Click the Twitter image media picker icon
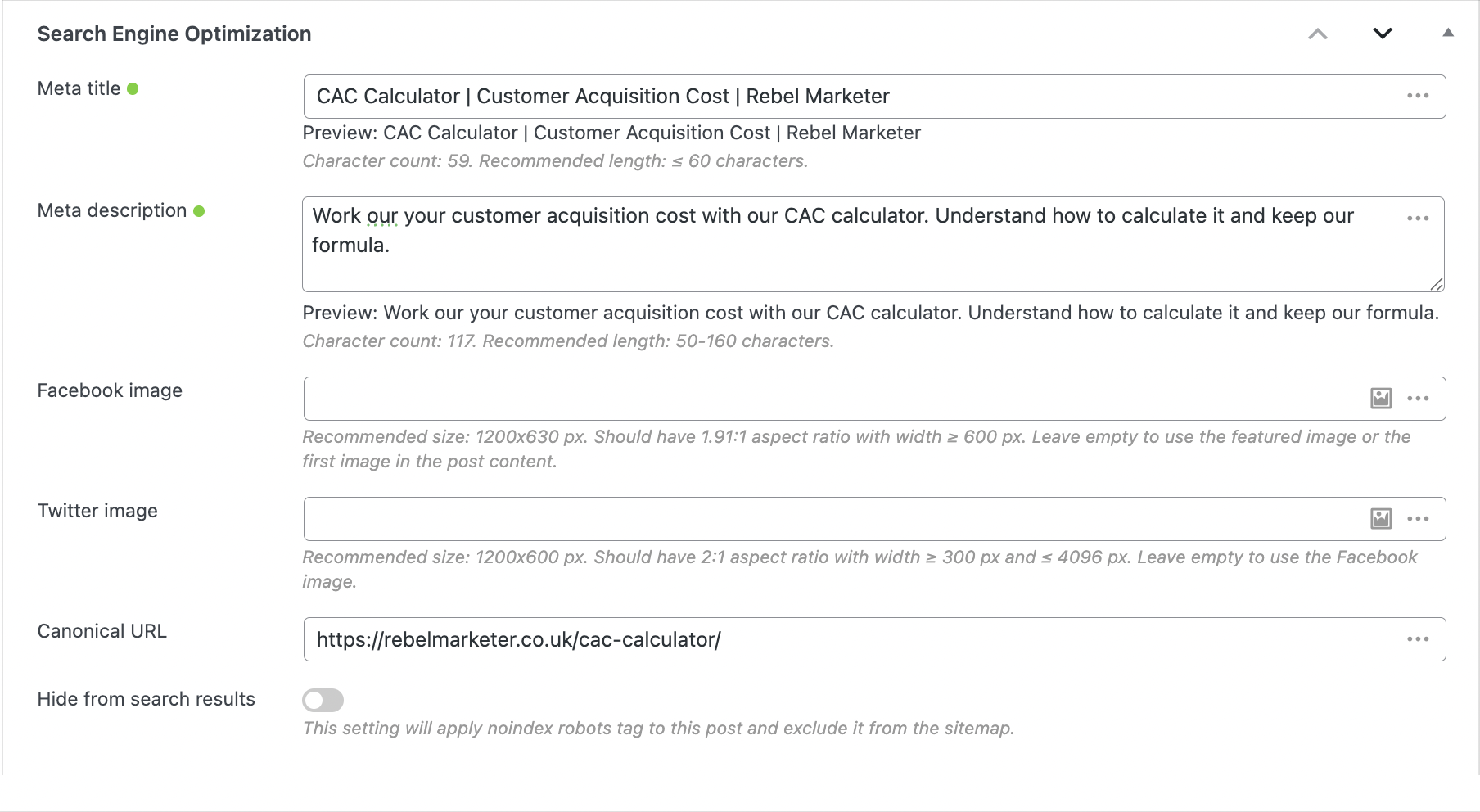Screen dimensions: 1480x812 coord(1381,519)
